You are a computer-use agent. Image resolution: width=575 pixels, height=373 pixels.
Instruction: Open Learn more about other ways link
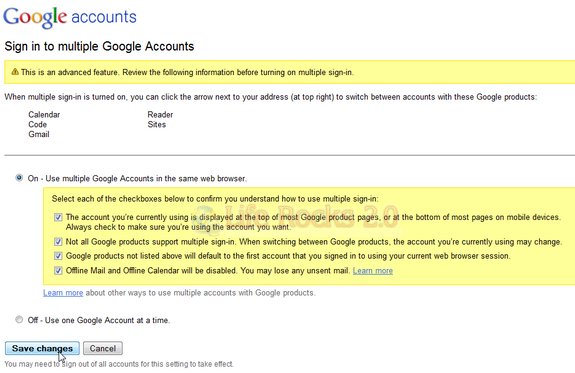[63, 293]
